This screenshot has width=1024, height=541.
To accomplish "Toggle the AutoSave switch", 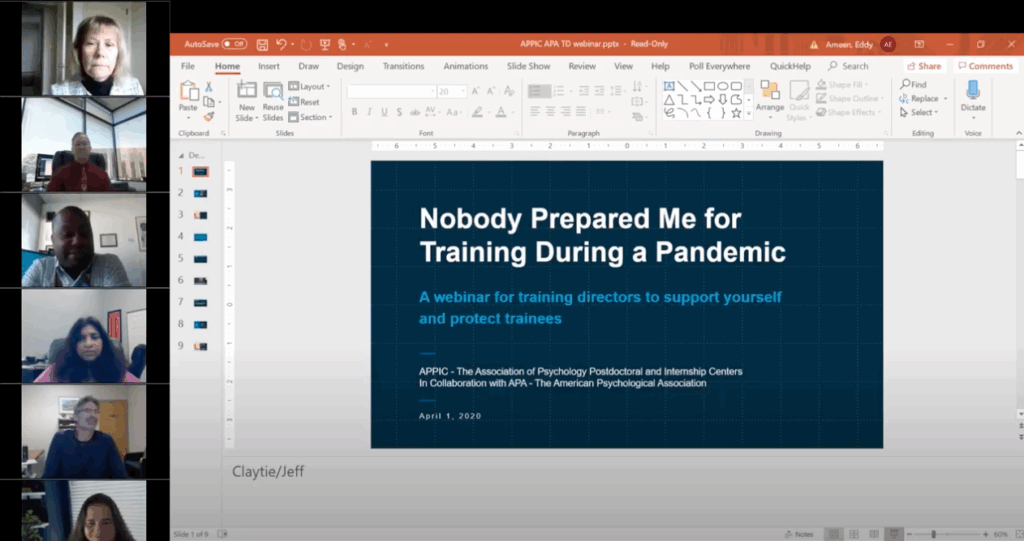I will coord(235,44).
